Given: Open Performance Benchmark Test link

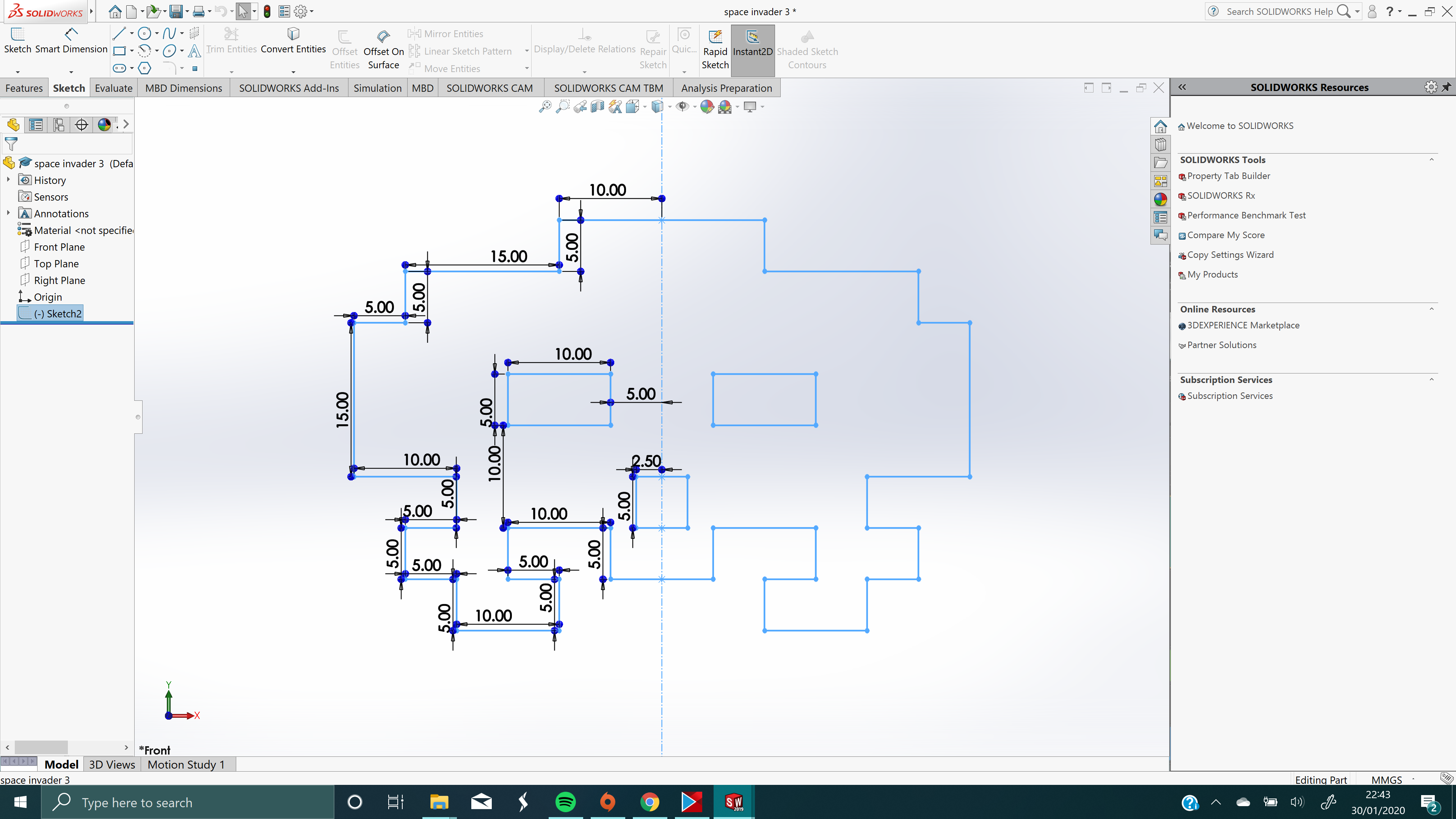Looking at the screenshot, I should (1246, 215).
